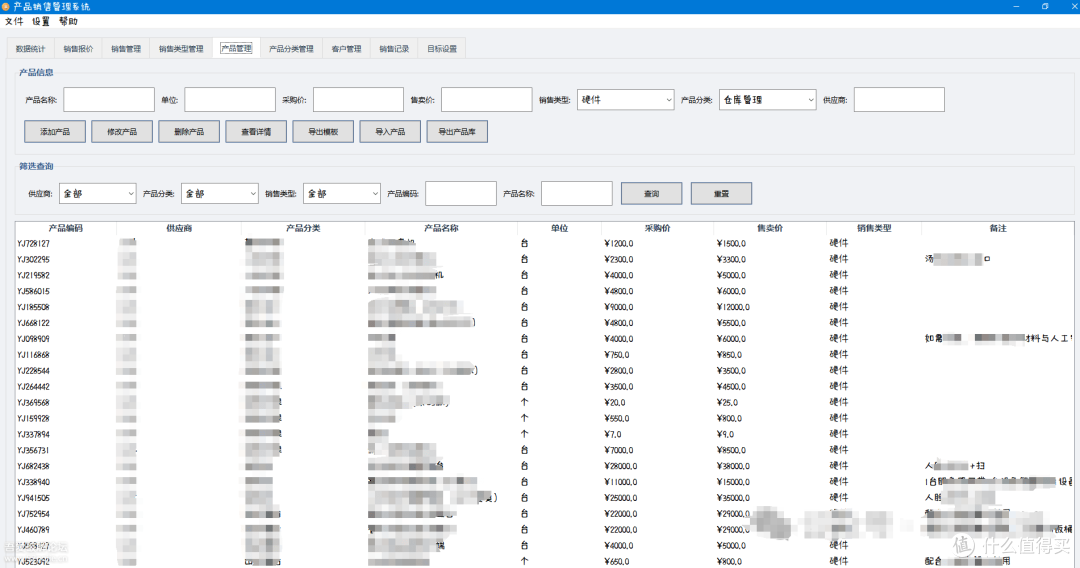The image size is (1080, 568).
Task: Click the orange app icon in the title bar
Action: [6, 6]
